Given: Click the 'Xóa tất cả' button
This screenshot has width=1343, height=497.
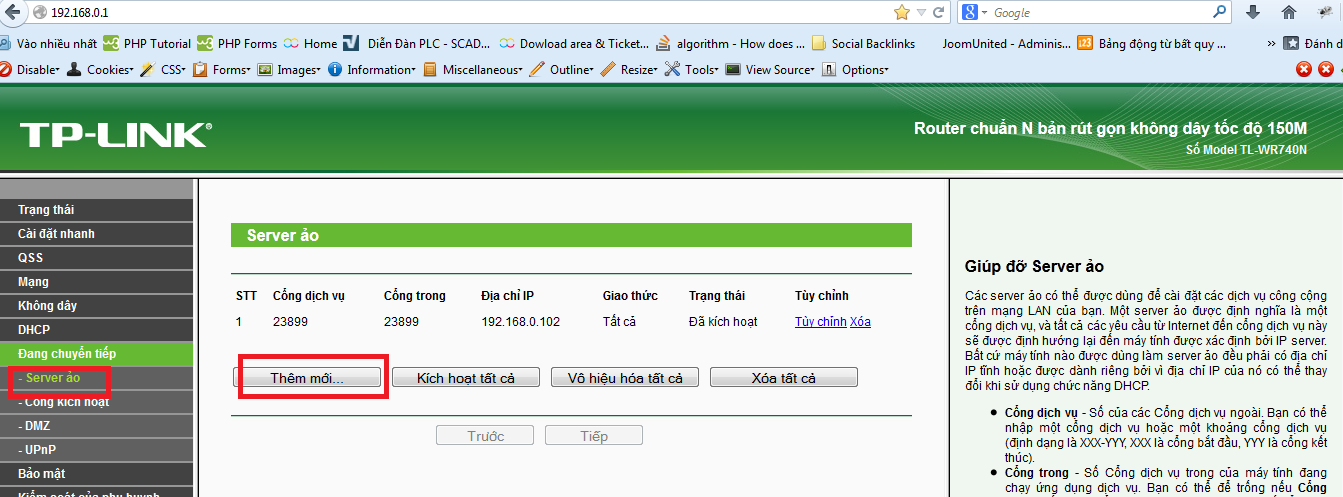Looking at the screenshot, I should 784,378.
